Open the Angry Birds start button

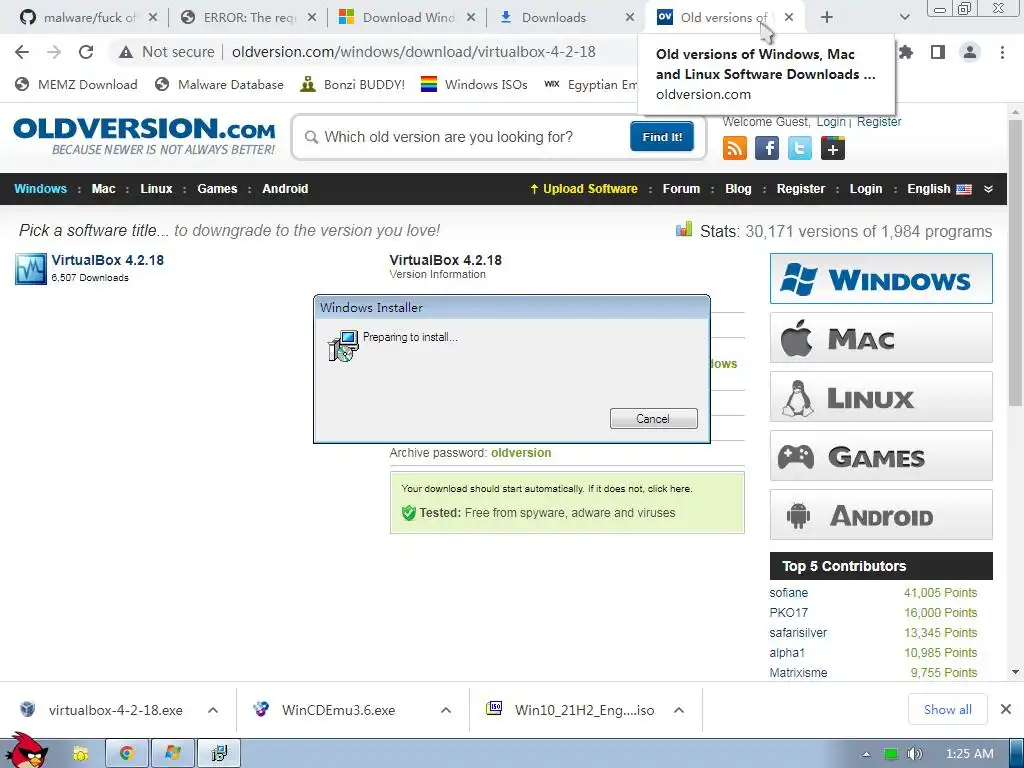tap(26, 750)
